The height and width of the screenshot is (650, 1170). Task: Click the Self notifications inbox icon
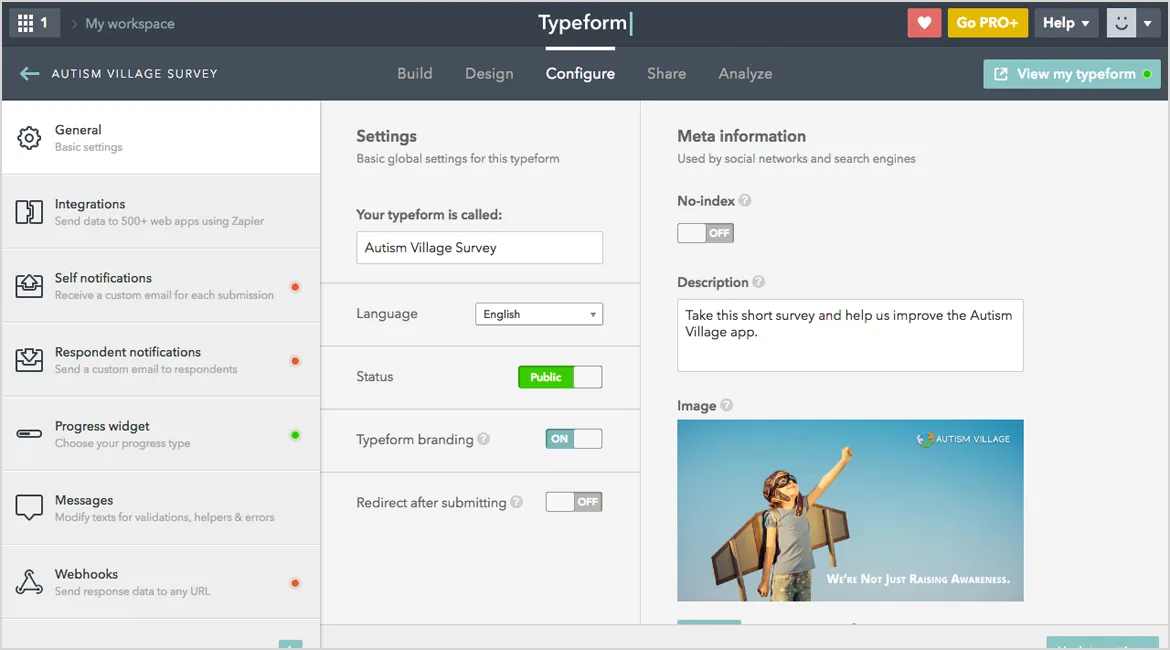click(x=29, y=286)
